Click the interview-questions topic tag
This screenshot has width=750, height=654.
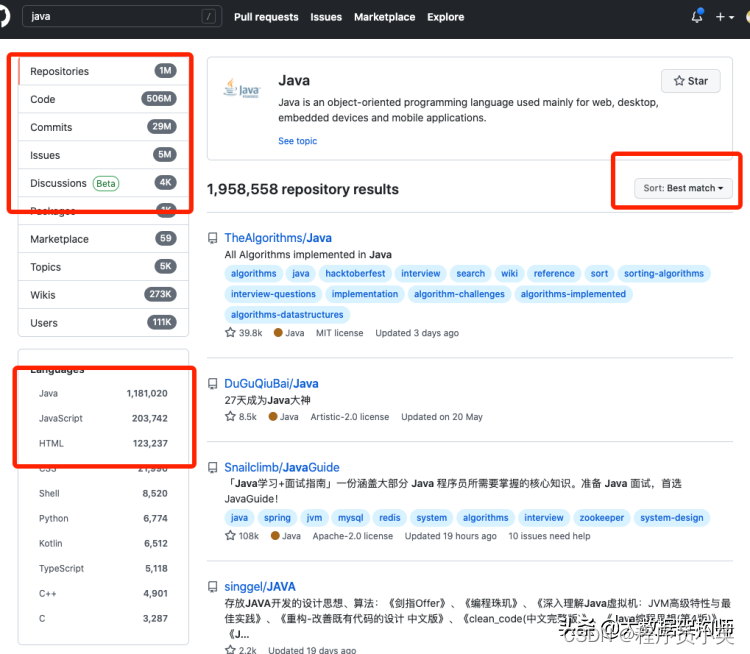[x=273, y=294]
